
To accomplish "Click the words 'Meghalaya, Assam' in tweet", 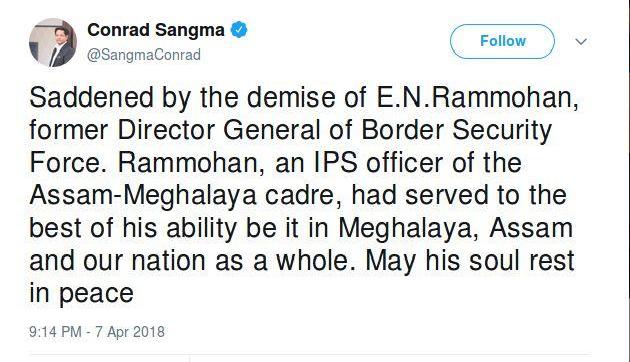I will coord(456,228).
